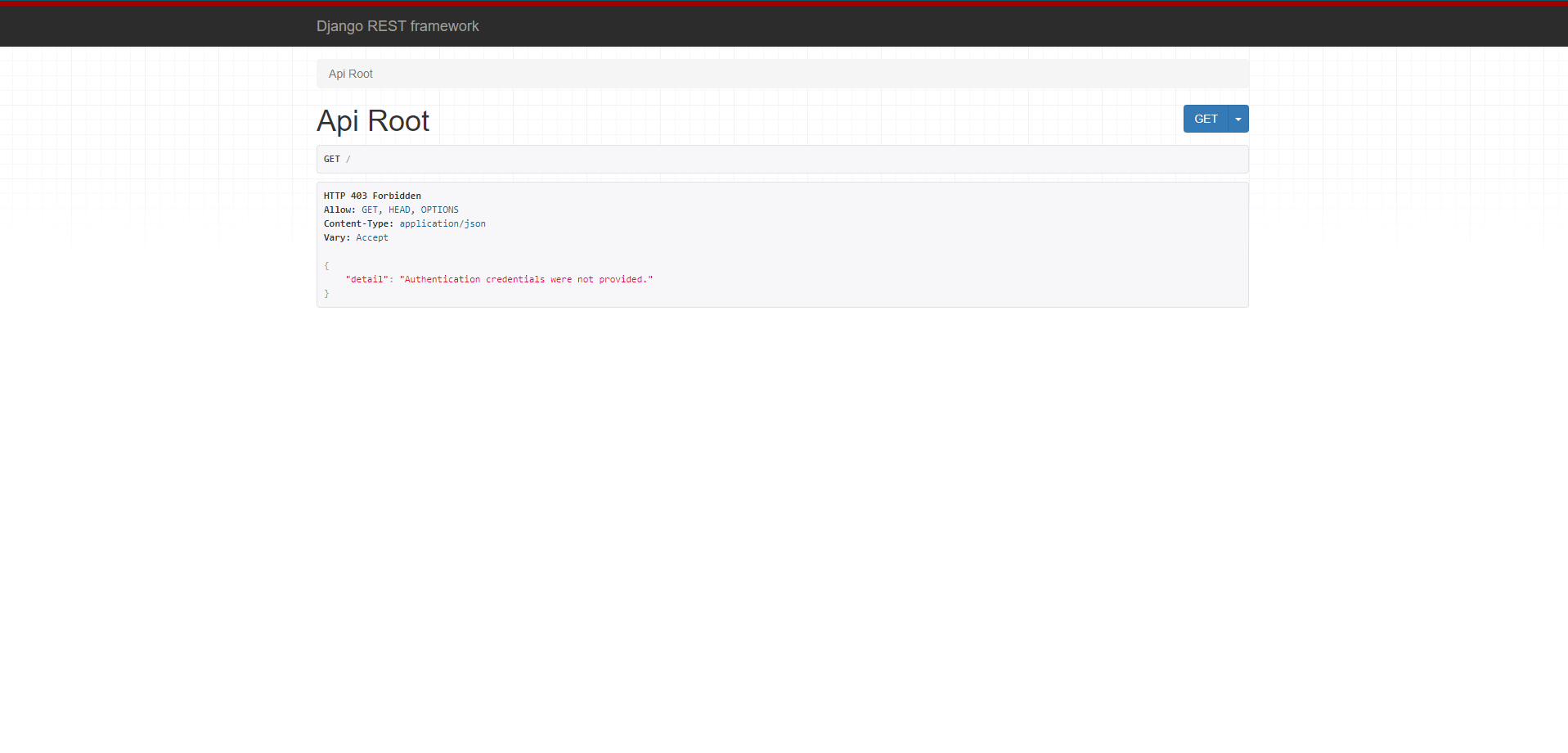Click the 'Accept' value in the Vary header
This screenshot has width=1568, height=753.
click(x=372, y=237)
